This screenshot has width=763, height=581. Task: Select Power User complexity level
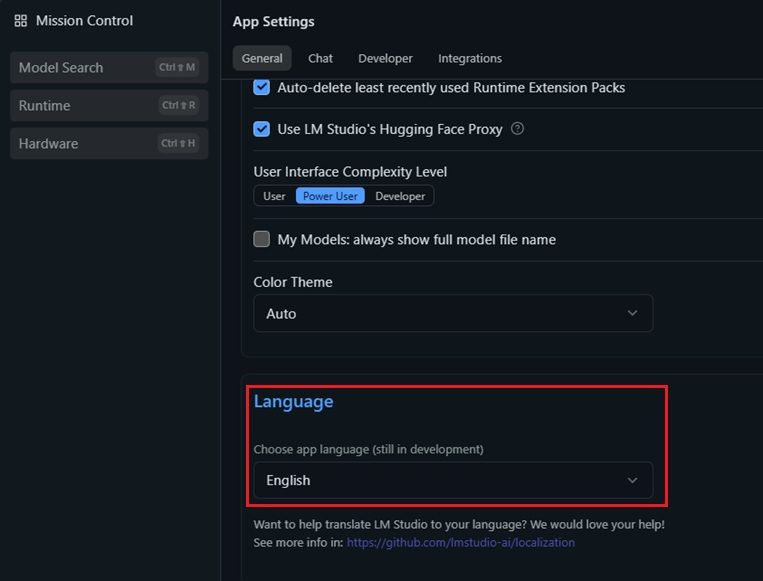click(x=330, y=196)
